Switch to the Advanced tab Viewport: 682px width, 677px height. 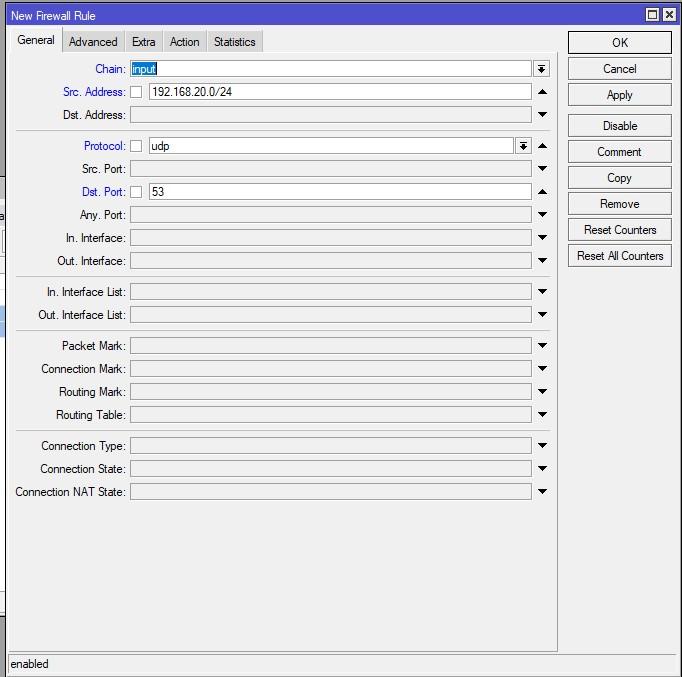click(93, 42)
